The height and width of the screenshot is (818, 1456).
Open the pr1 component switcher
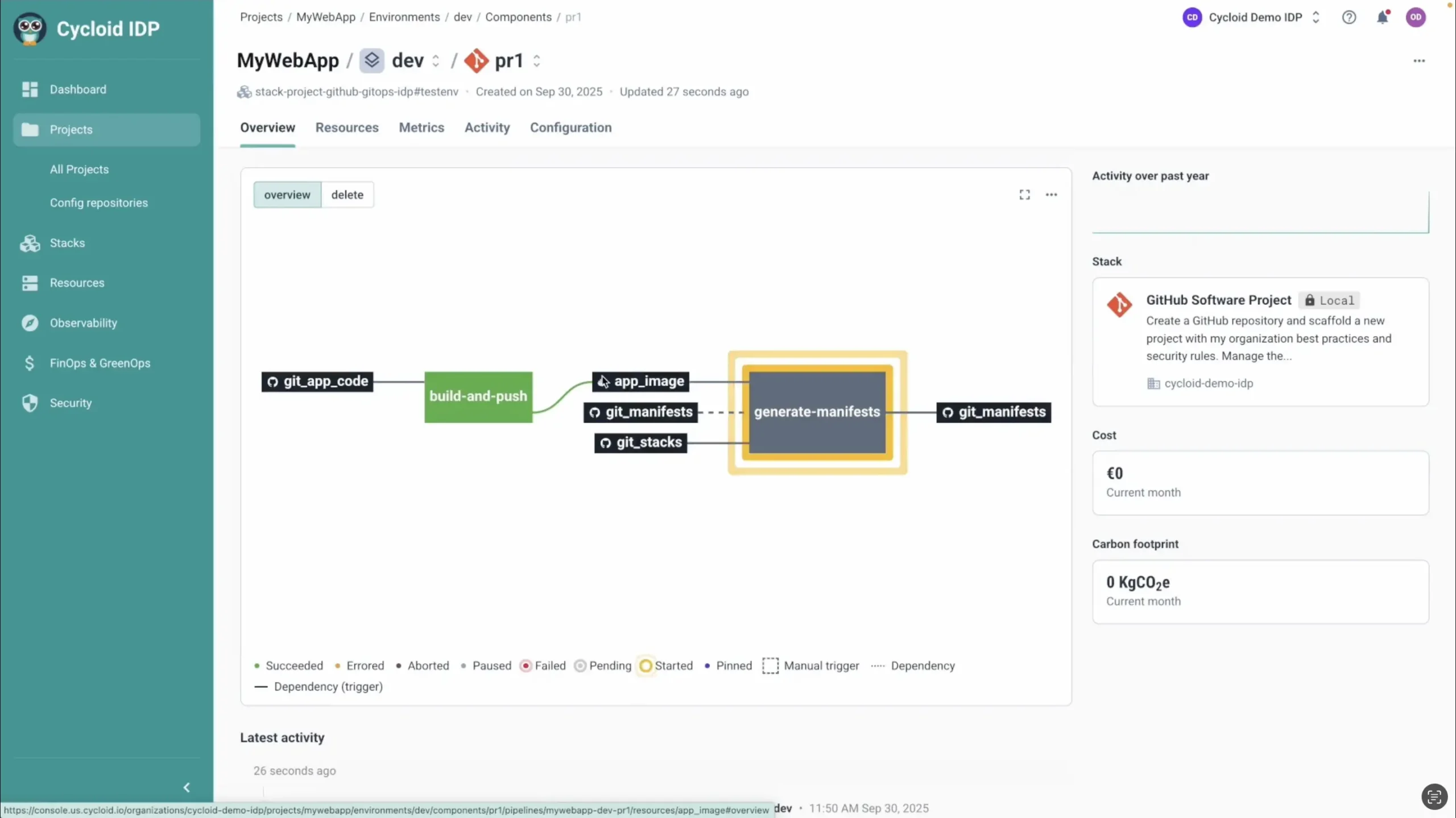(x=536, y=61)
